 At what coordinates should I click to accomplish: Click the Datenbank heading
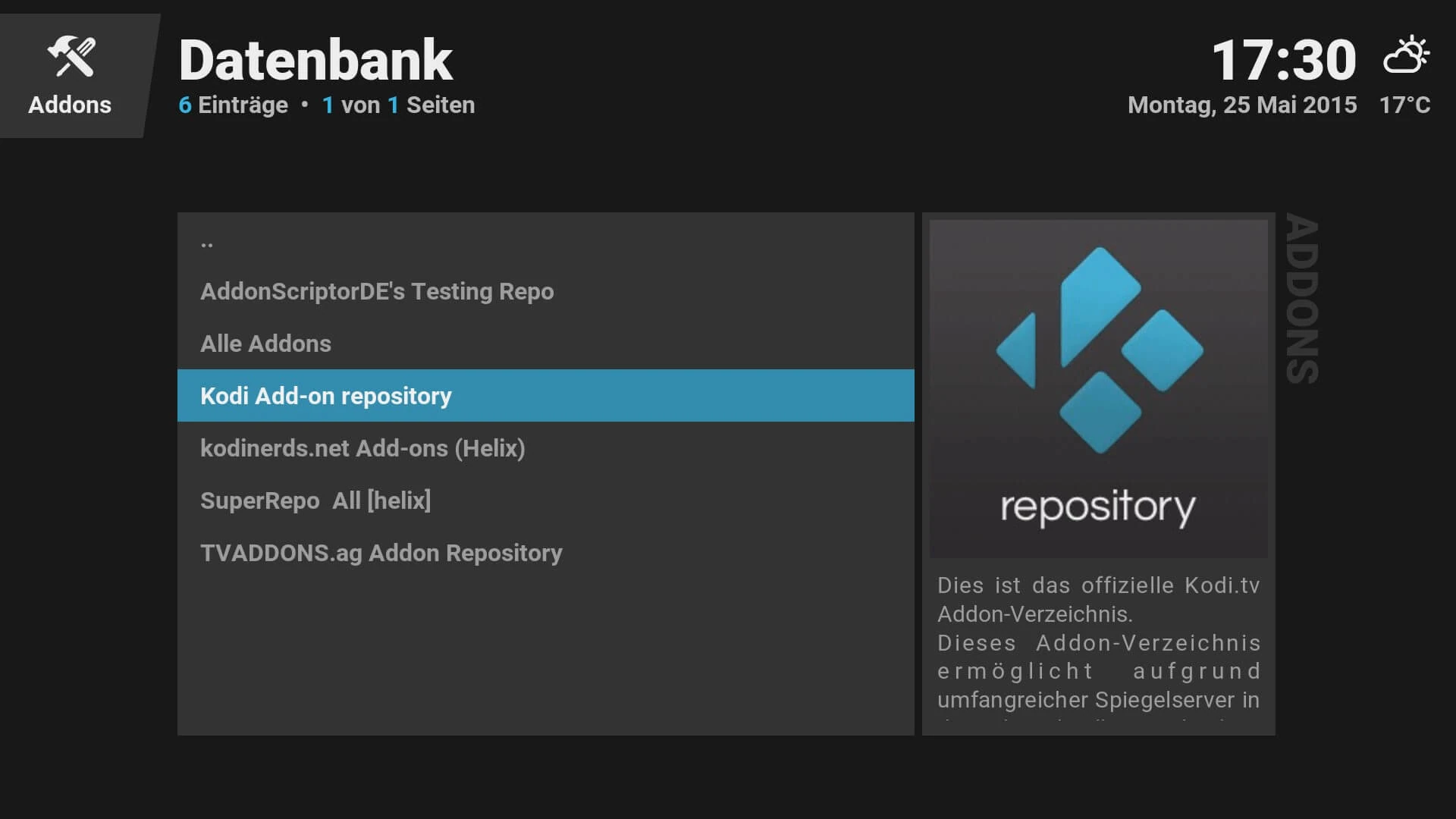315,61
